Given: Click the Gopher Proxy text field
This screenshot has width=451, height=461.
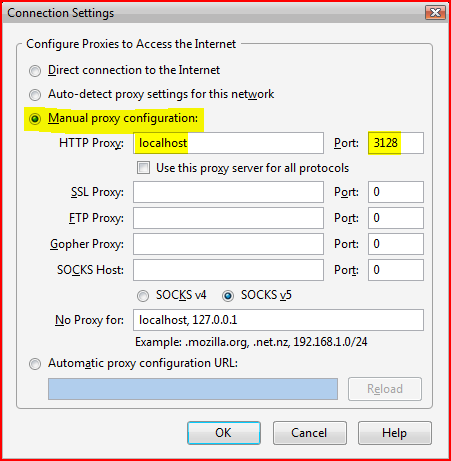Looking at the screenshot, I should [228, 244].
